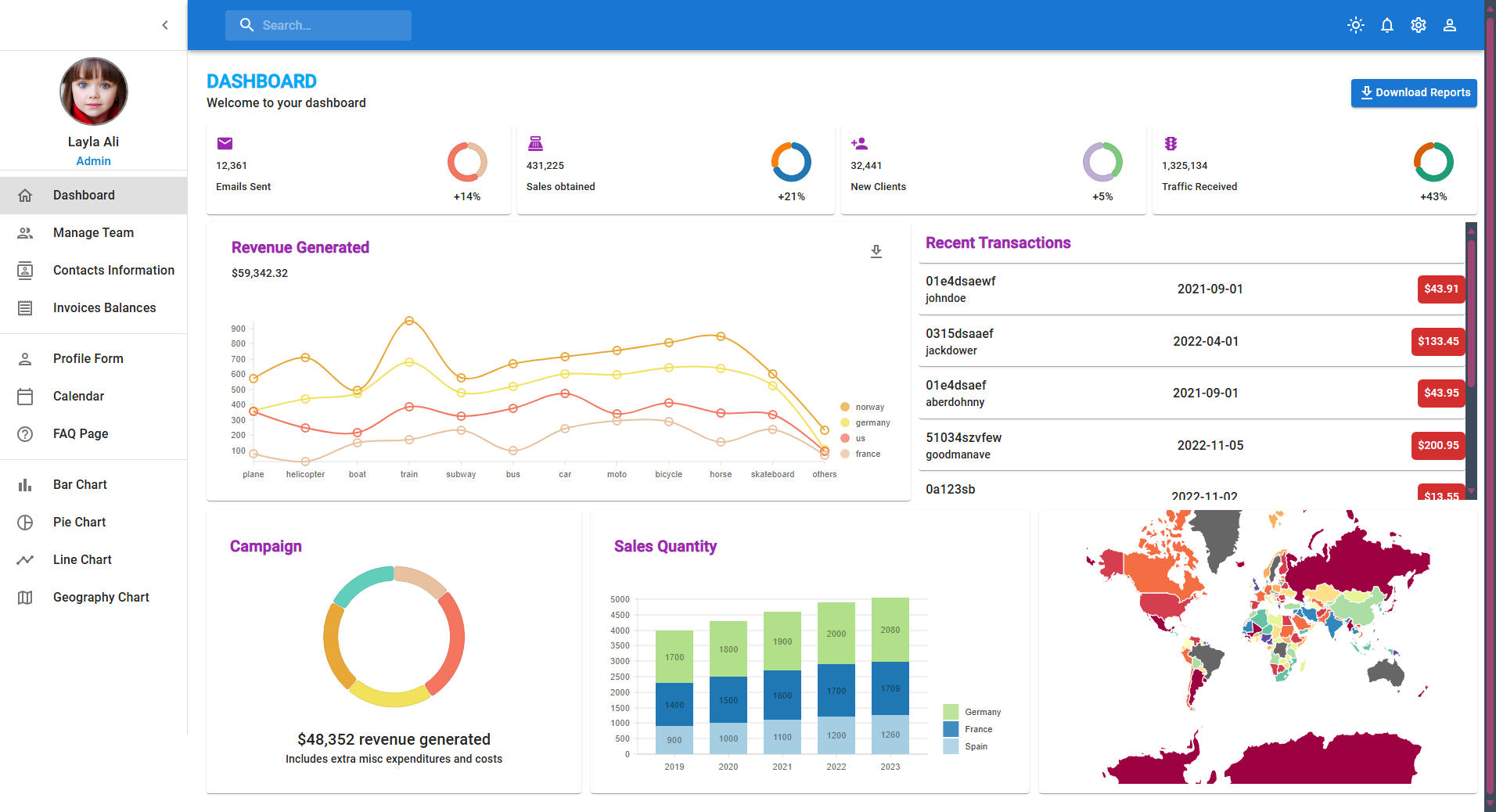
Task: Open Line Chart page
Action: (94, 560)
